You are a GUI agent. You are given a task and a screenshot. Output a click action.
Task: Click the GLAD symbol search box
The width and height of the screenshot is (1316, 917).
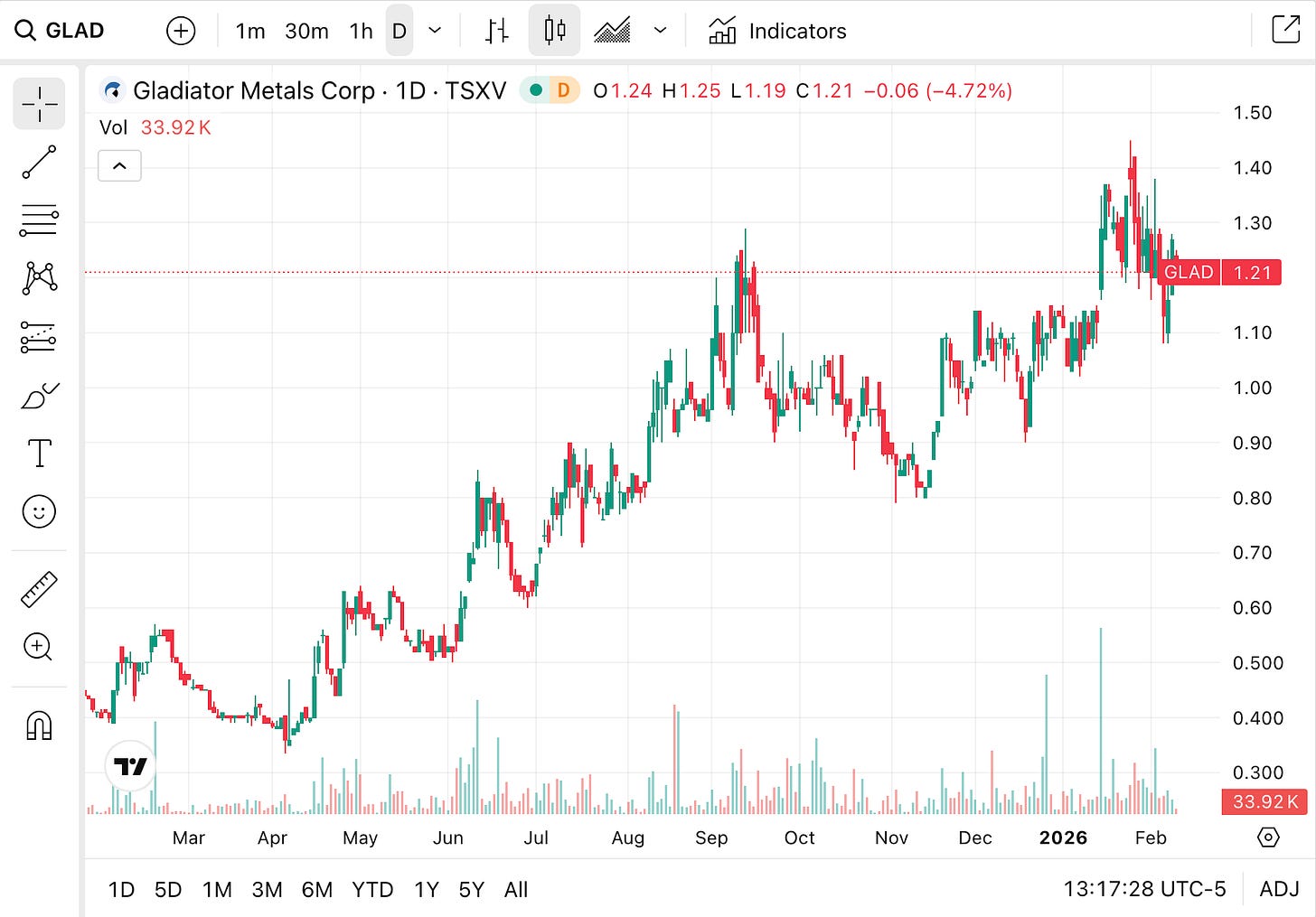[x=60, y=31]
